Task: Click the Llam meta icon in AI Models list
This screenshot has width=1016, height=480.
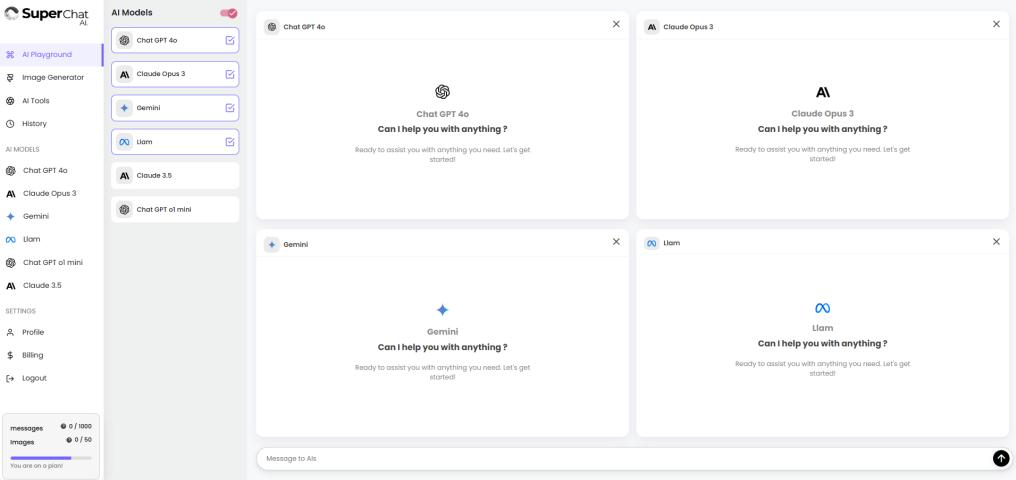Action: pyautogui.click(x=124, y=142)
